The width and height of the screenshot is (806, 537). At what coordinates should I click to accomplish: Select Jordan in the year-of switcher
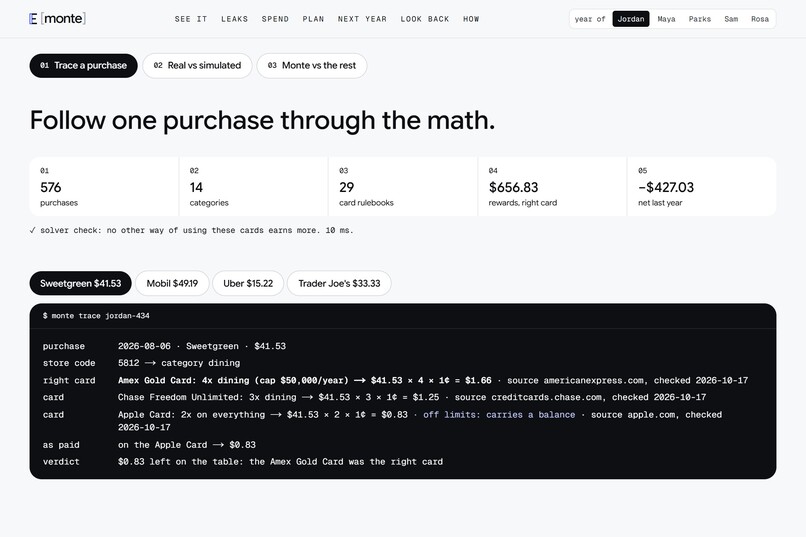(631, 19)
